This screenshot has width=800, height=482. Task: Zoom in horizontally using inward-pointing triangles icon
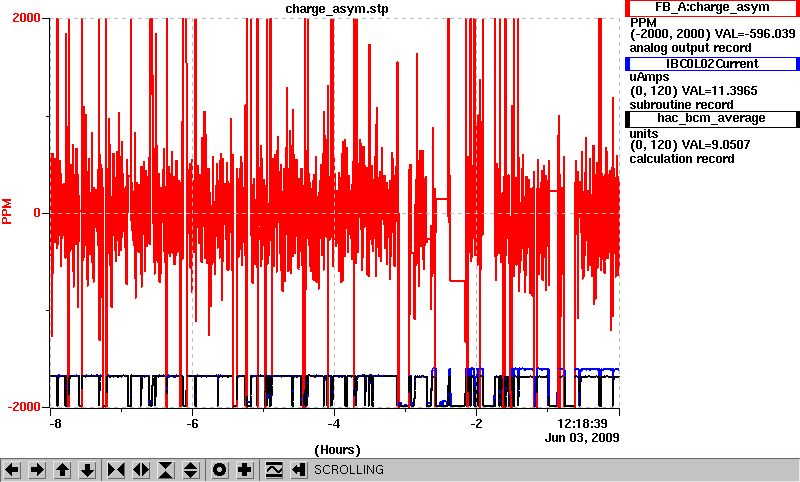pyautogui.click(x=116, y=470)
